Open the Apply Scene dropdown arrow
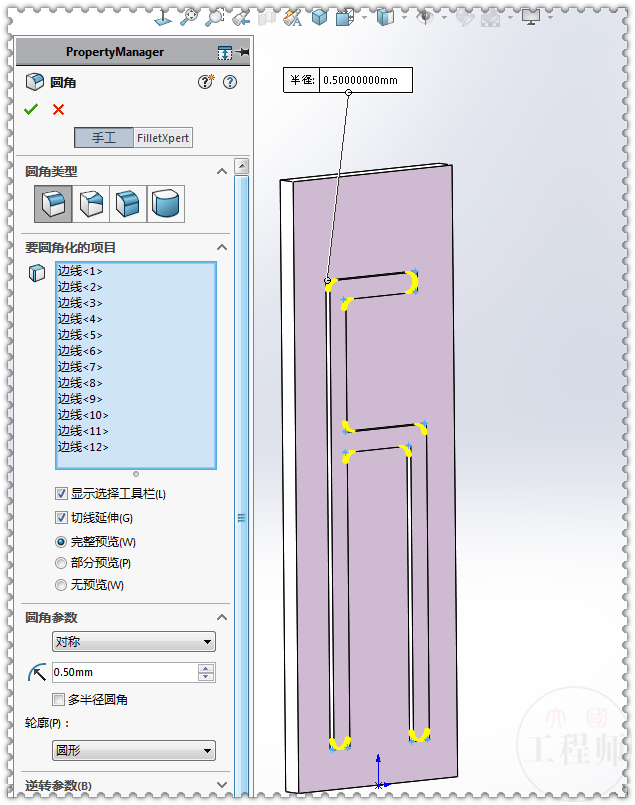This screenshot has height=805, width=635. tap(510, 17)
